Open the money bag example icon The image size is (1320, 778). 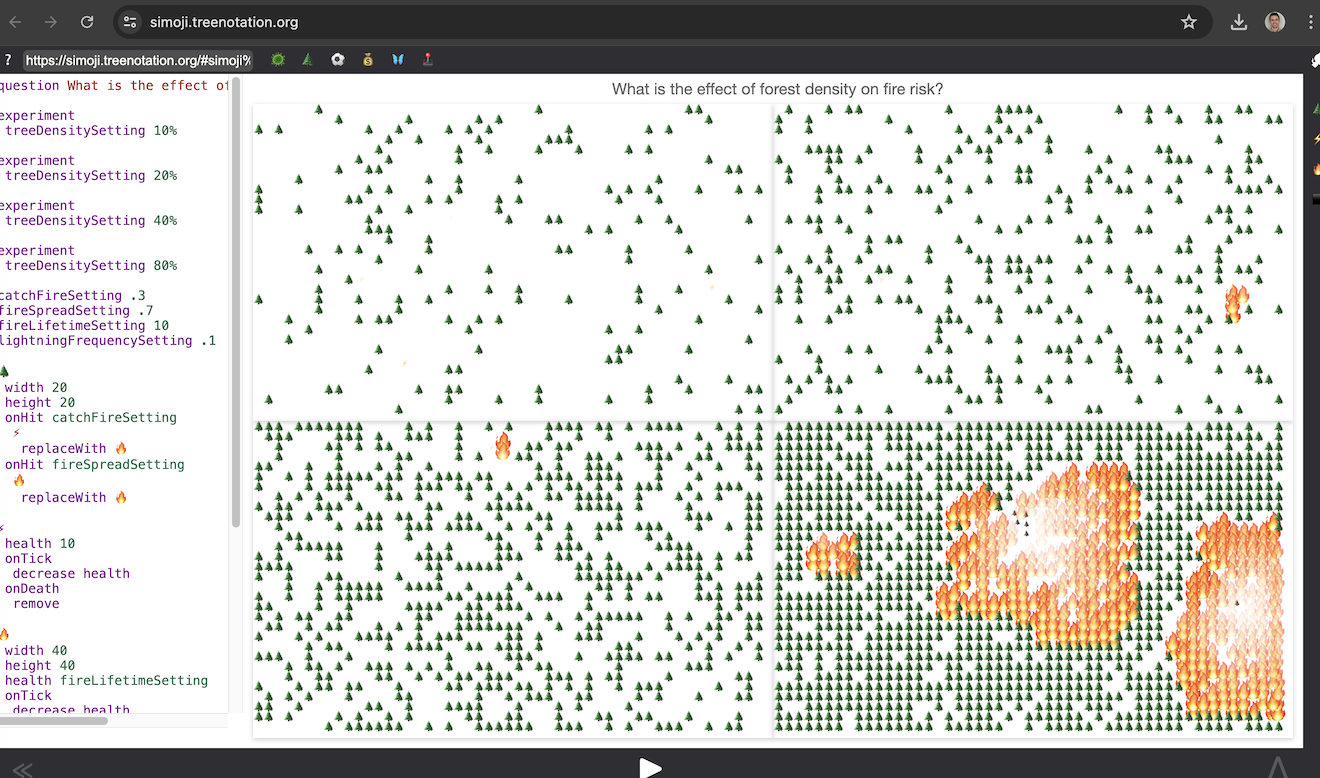point(368,60)
